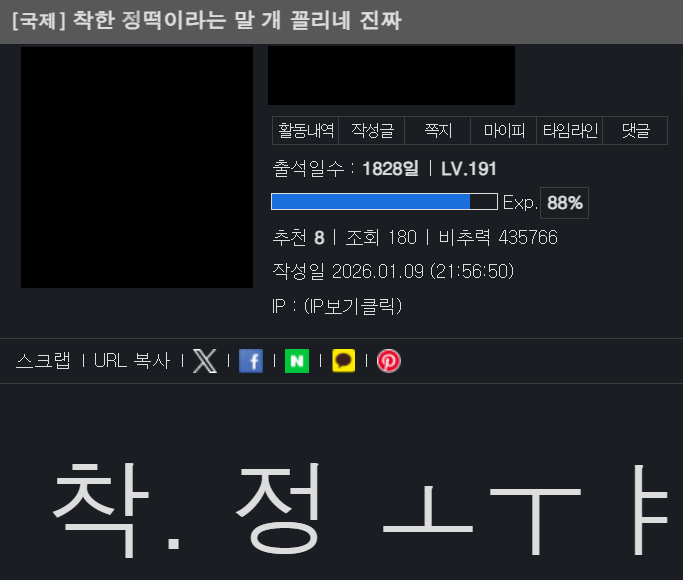This screenshot has height=580, width=683.
Task: Share the post on X
Action: click(204, 361)
